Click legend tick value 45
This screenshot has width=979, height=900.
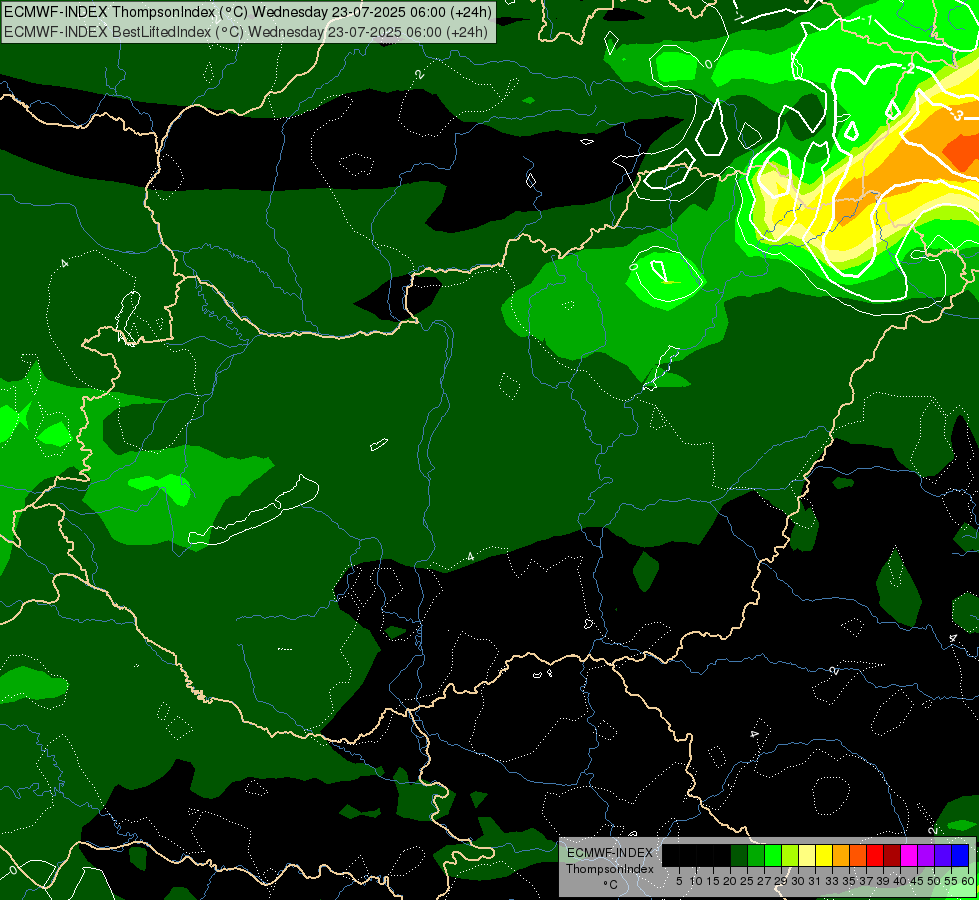[x=917, y=881]
